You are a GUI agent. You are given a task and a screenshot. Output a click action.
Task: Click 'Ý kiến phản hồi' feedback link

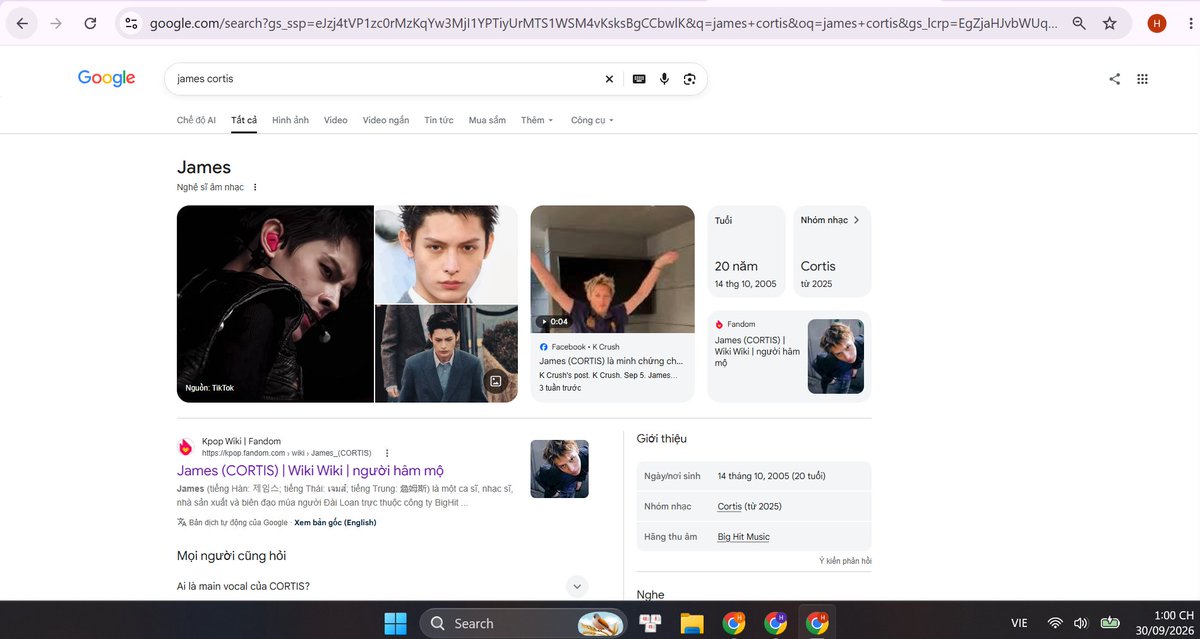(845, 561)
